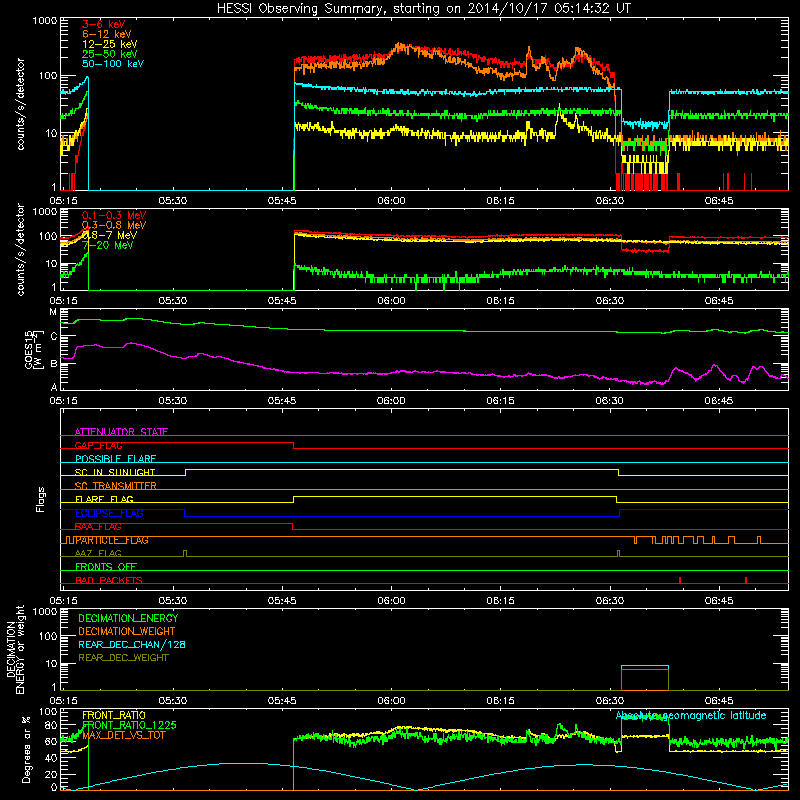Select the POSSIBLE_FLARE flag label
This screenshot has width=800, height=800.
pos(115,459)
